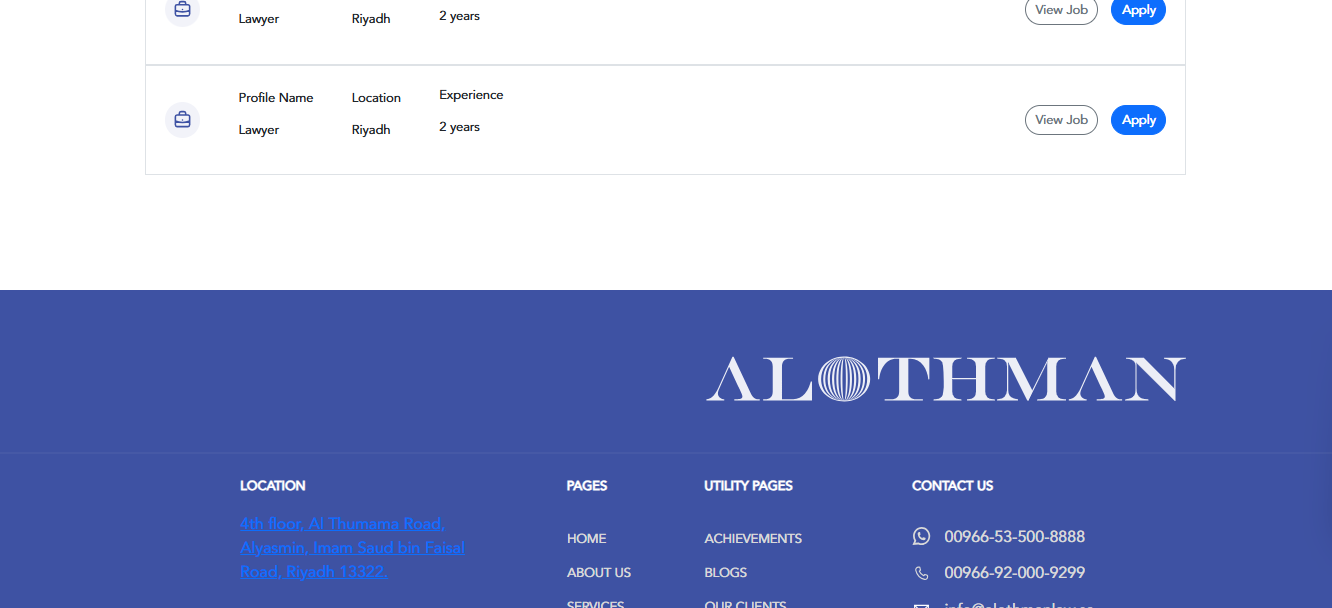
Task: Click View Job in the topmost cut-off job row
Action: click(x=1061, y=11)
